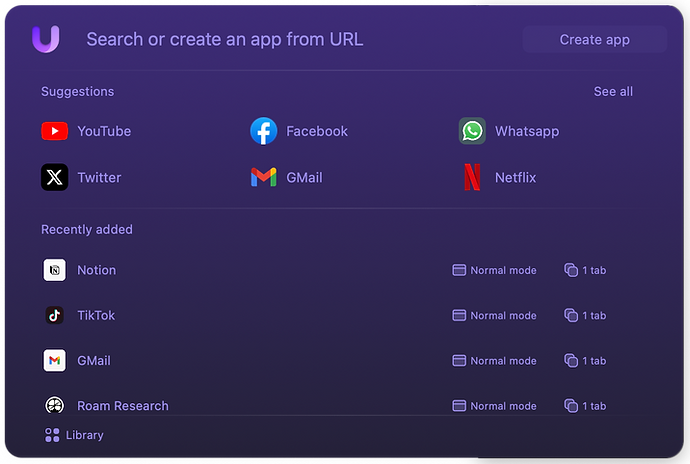Click the mode window icon in GMail row
Screen dimensions: 690x464
(459, 361)
